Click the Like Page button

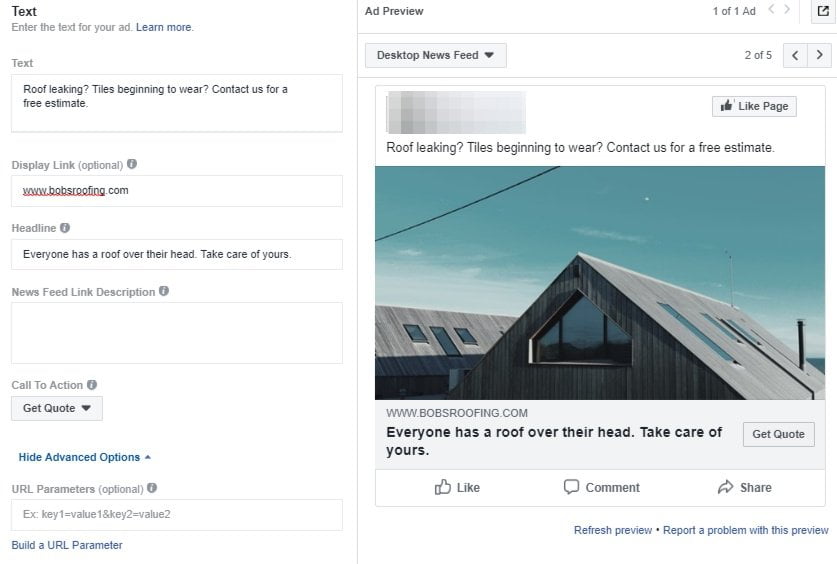(754, 106)
